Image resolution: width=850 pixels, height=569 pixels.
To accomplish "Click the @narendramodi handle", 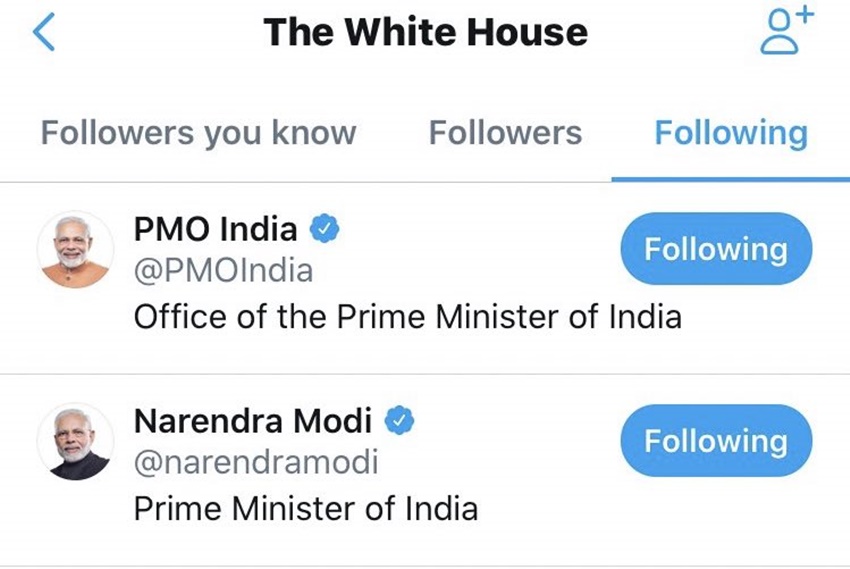I will [x=256, y=463].
